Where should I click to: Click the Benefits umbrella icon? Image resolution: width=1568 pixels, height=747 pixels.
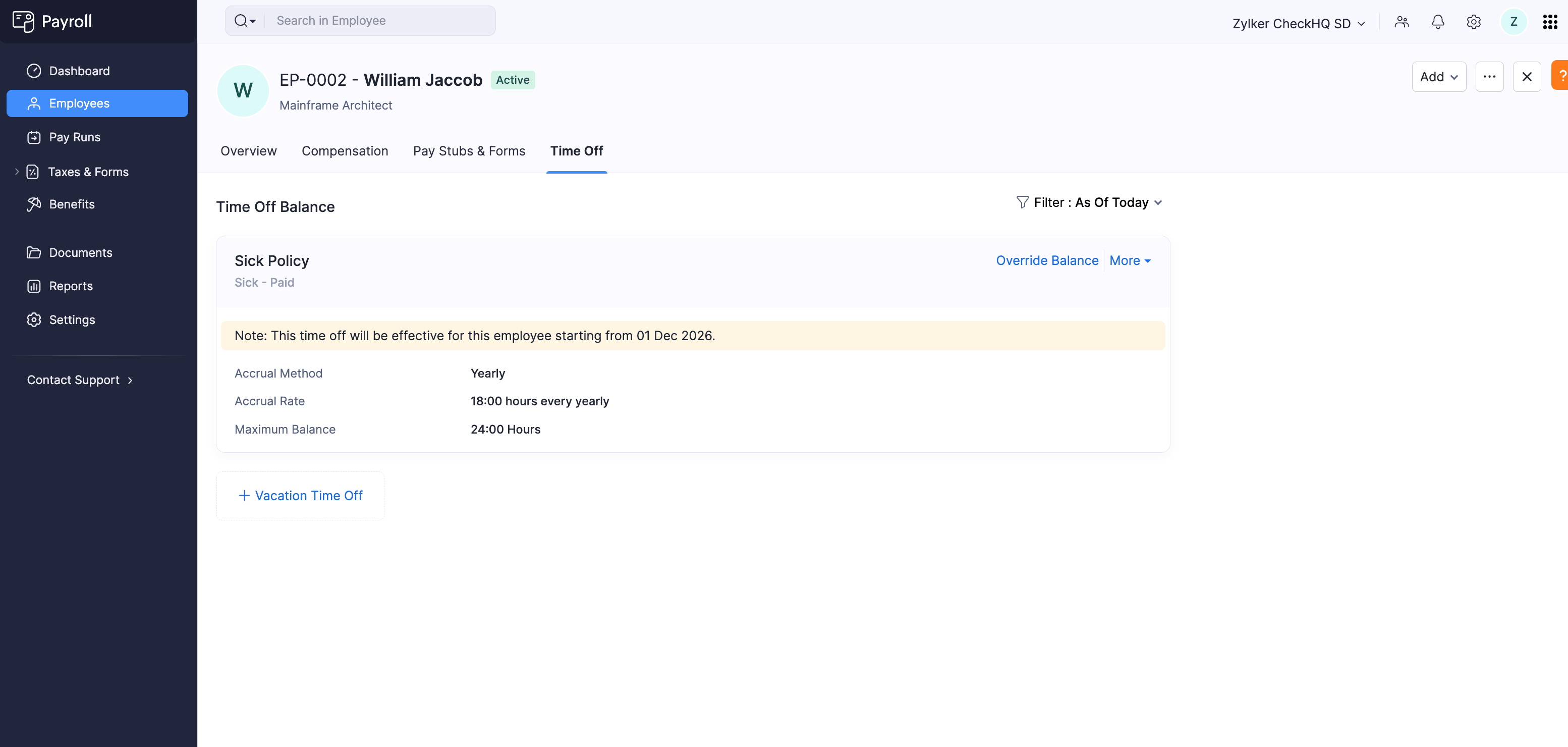(x=33, y=204)
